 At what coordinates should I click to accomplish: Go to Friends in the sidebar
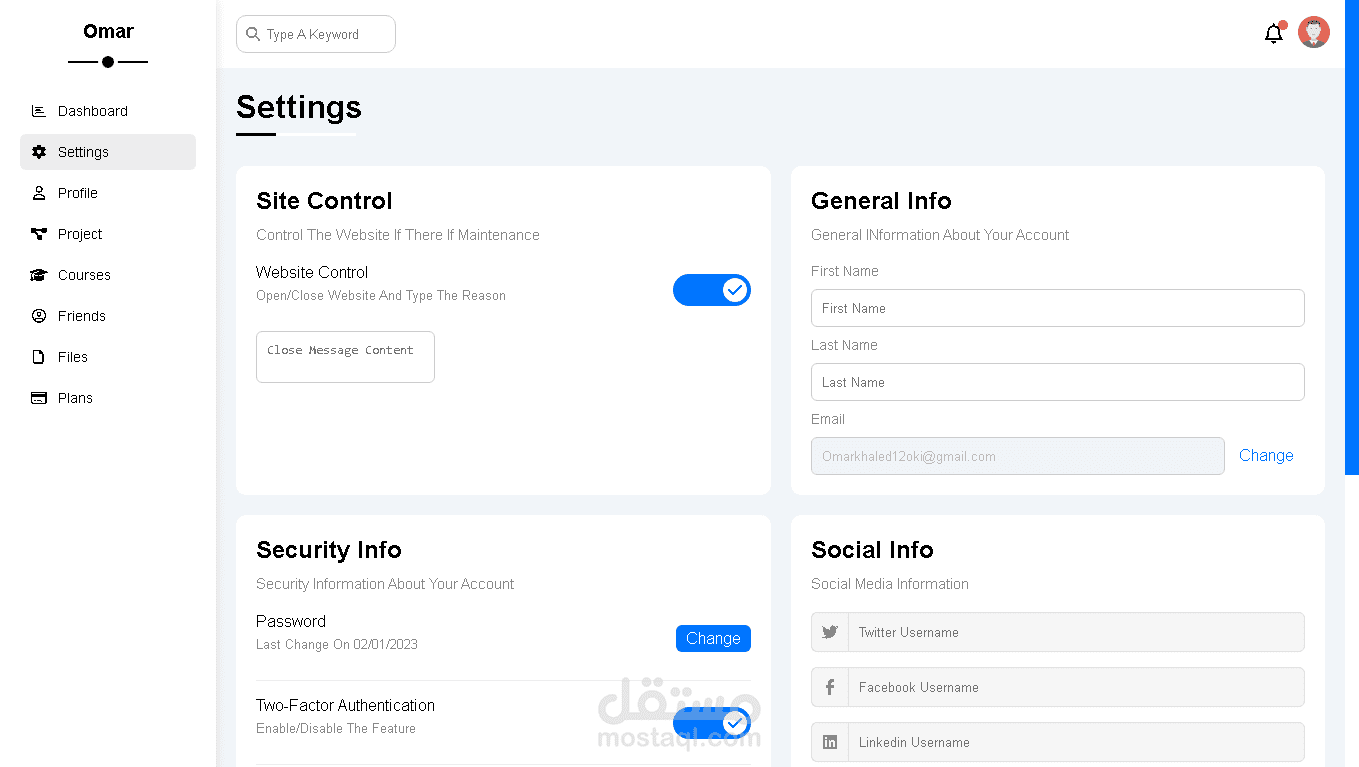tap(81, 316)
